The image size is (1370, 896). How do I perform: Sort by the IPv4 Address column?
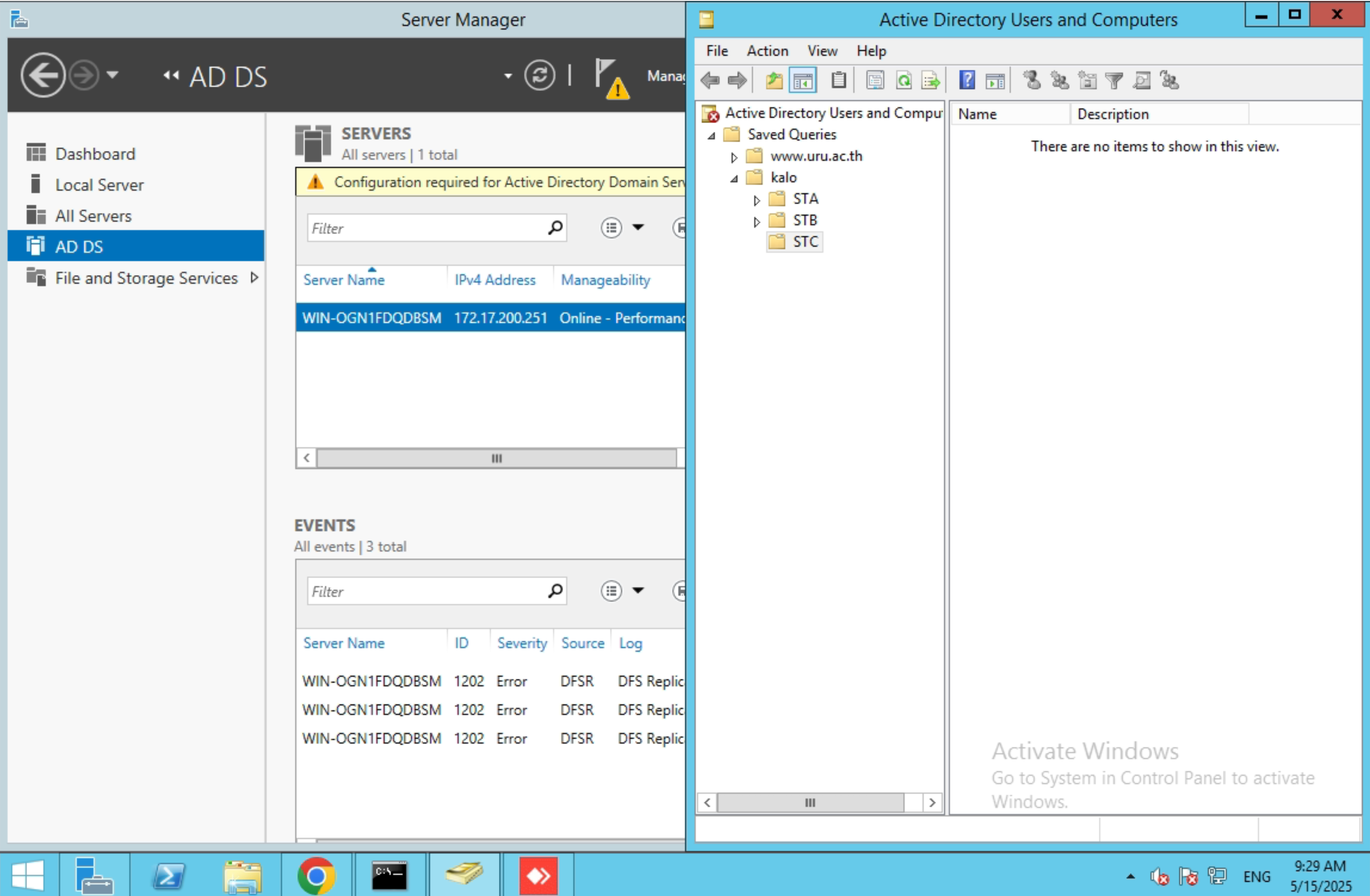pyautogui.click(x=495, y=279)
